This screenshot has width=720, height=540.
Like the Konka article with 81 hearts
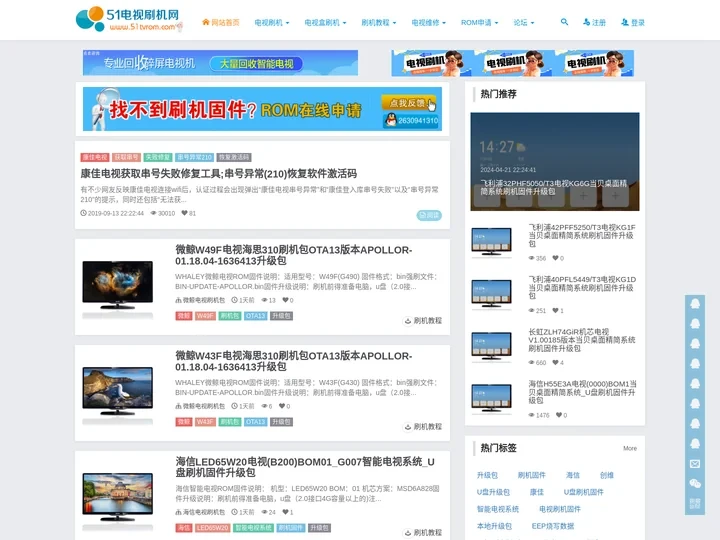188,213
